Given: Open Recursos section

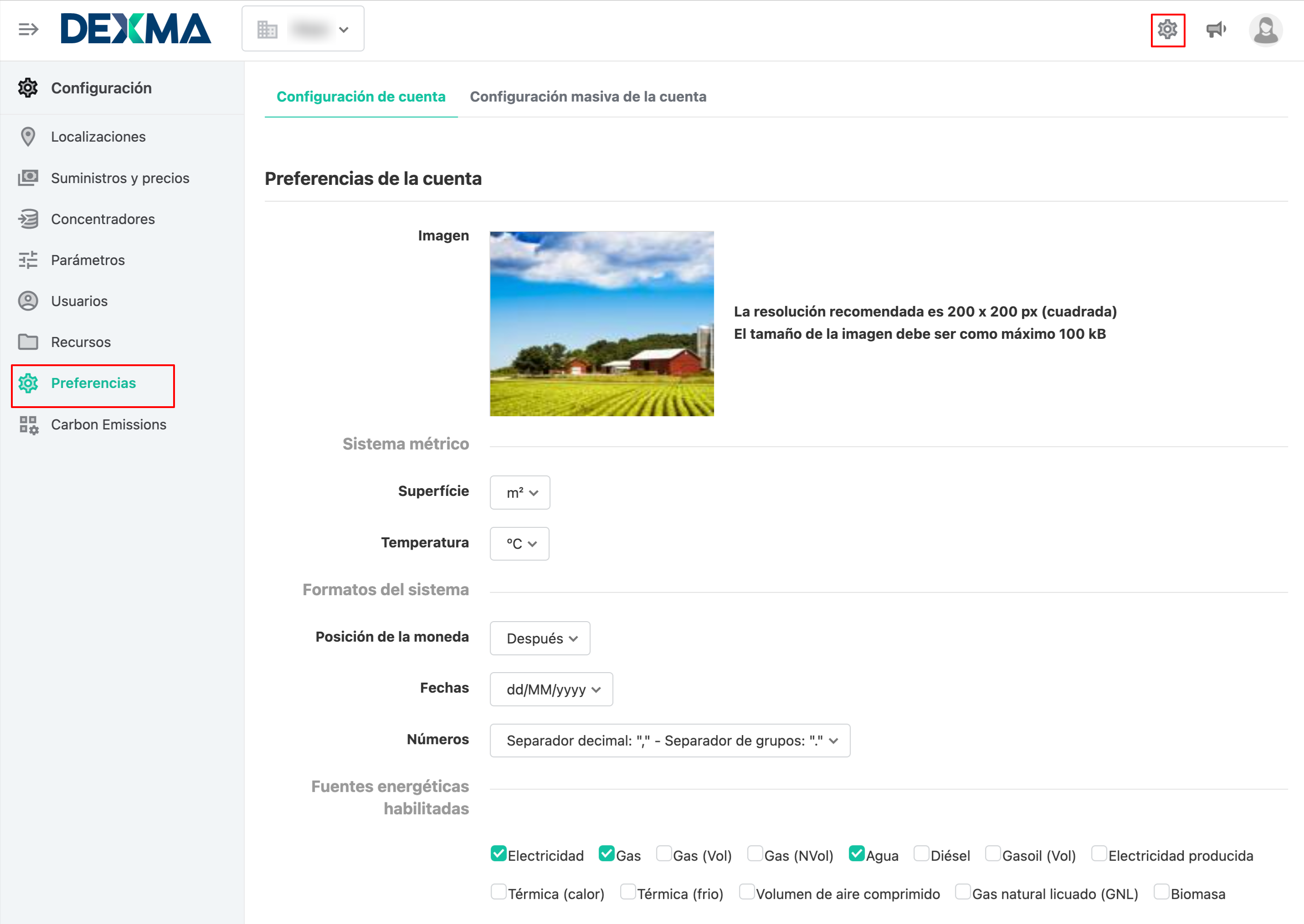Looking at the screenshot, I should tap(81, 342).
